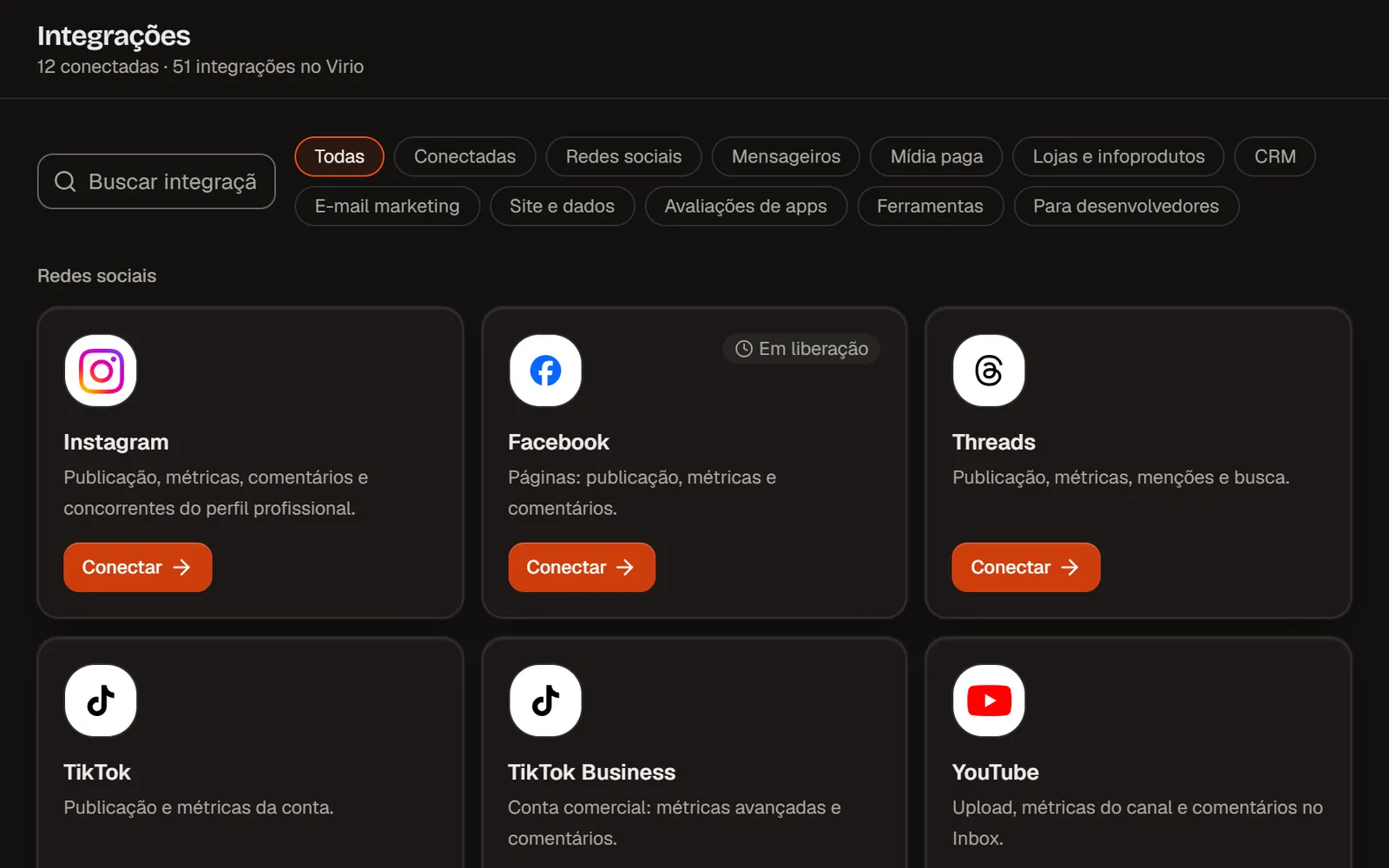Screen dimensions: 1389x868
Task: Click the search magnifier icon
Action: pyautogui.click(x=65, y=181)
